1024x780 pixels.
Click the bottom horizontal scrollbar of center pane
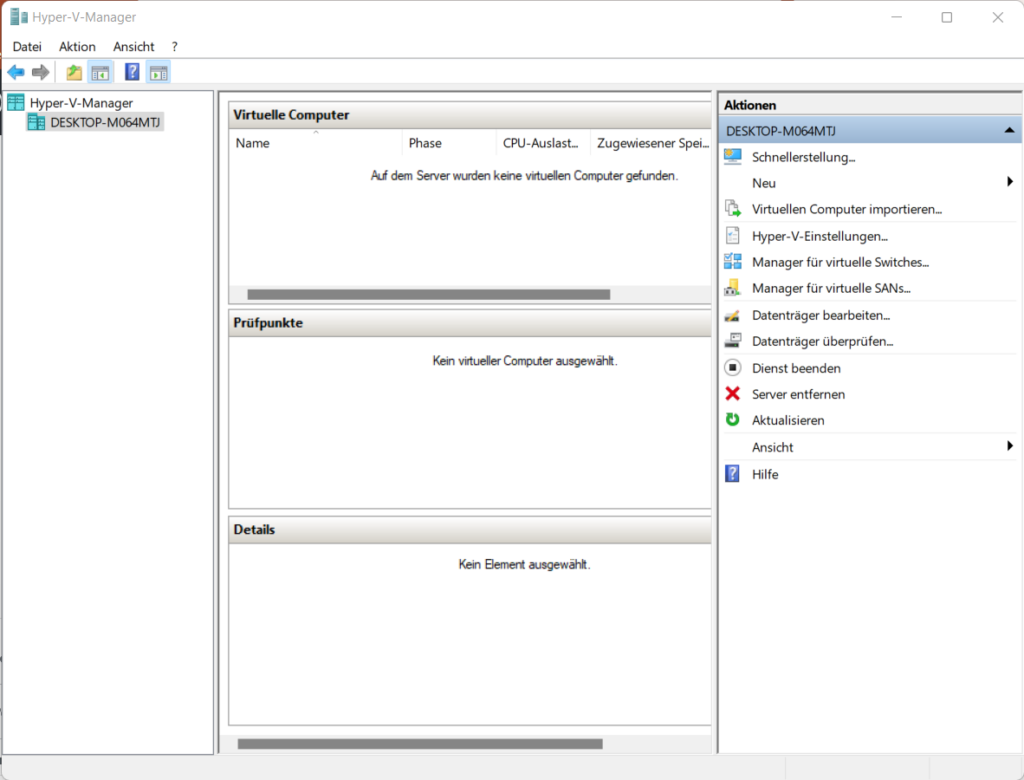420,743
